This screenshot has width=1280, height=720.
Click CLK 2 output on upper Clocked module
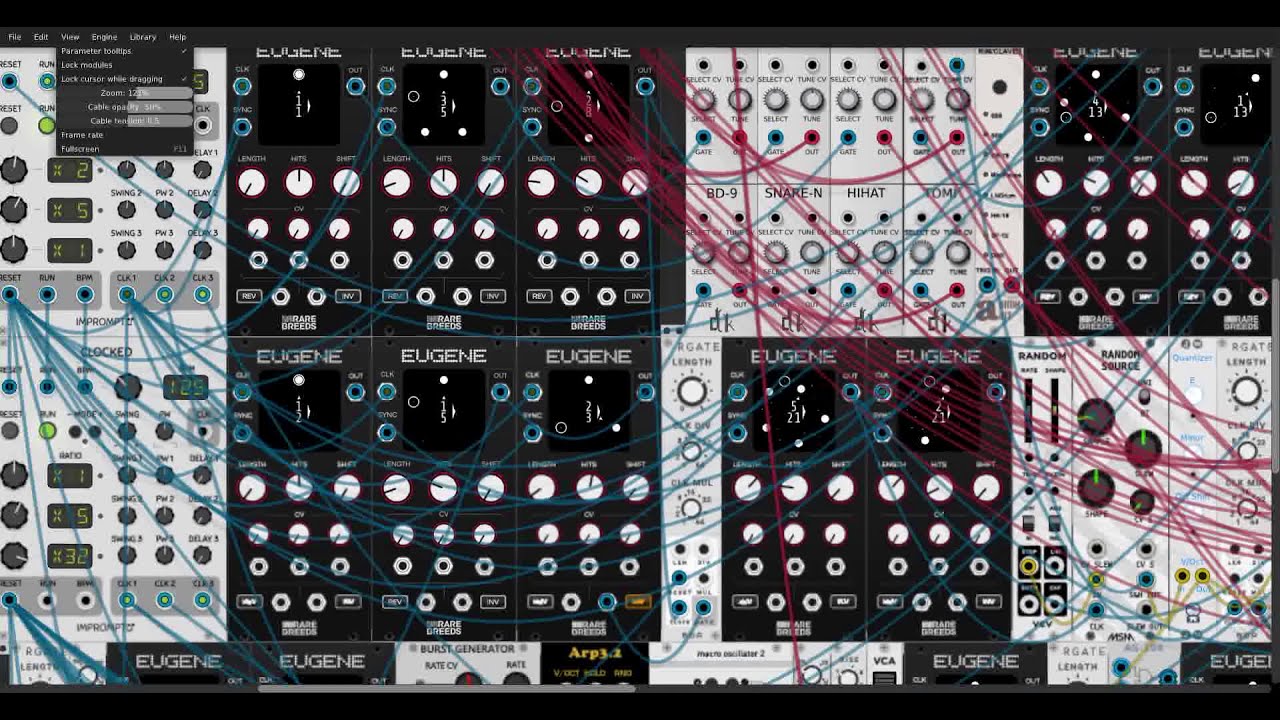tap(164, 295)
